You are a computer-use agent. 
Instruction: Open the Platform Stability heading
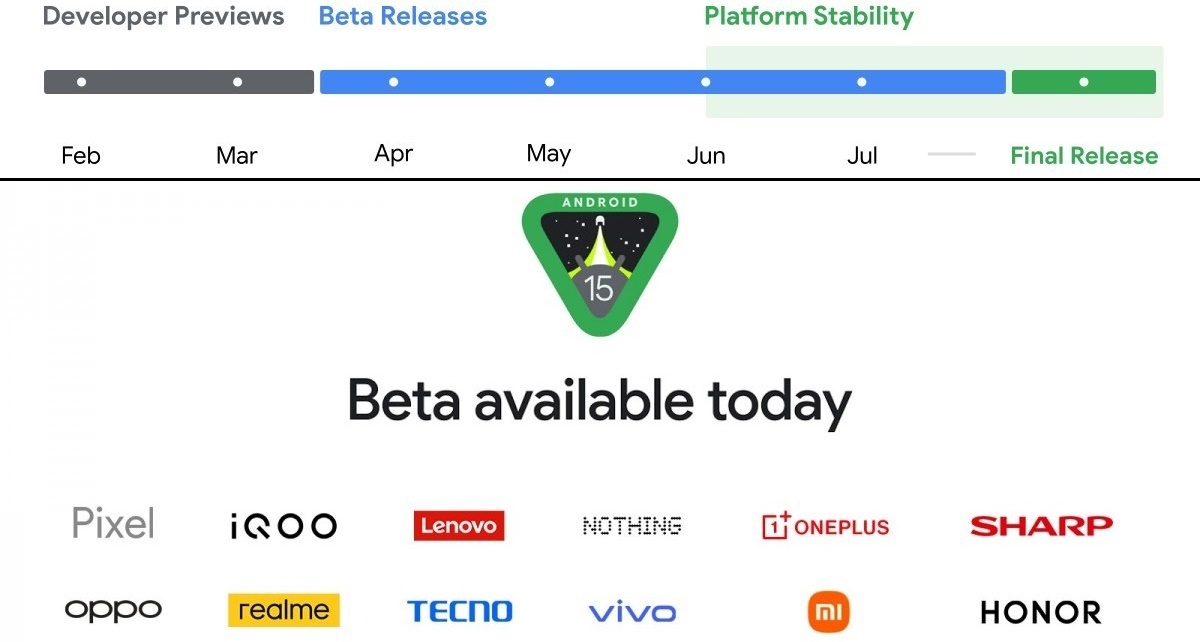pyautogui.click(x=809, y=17)
